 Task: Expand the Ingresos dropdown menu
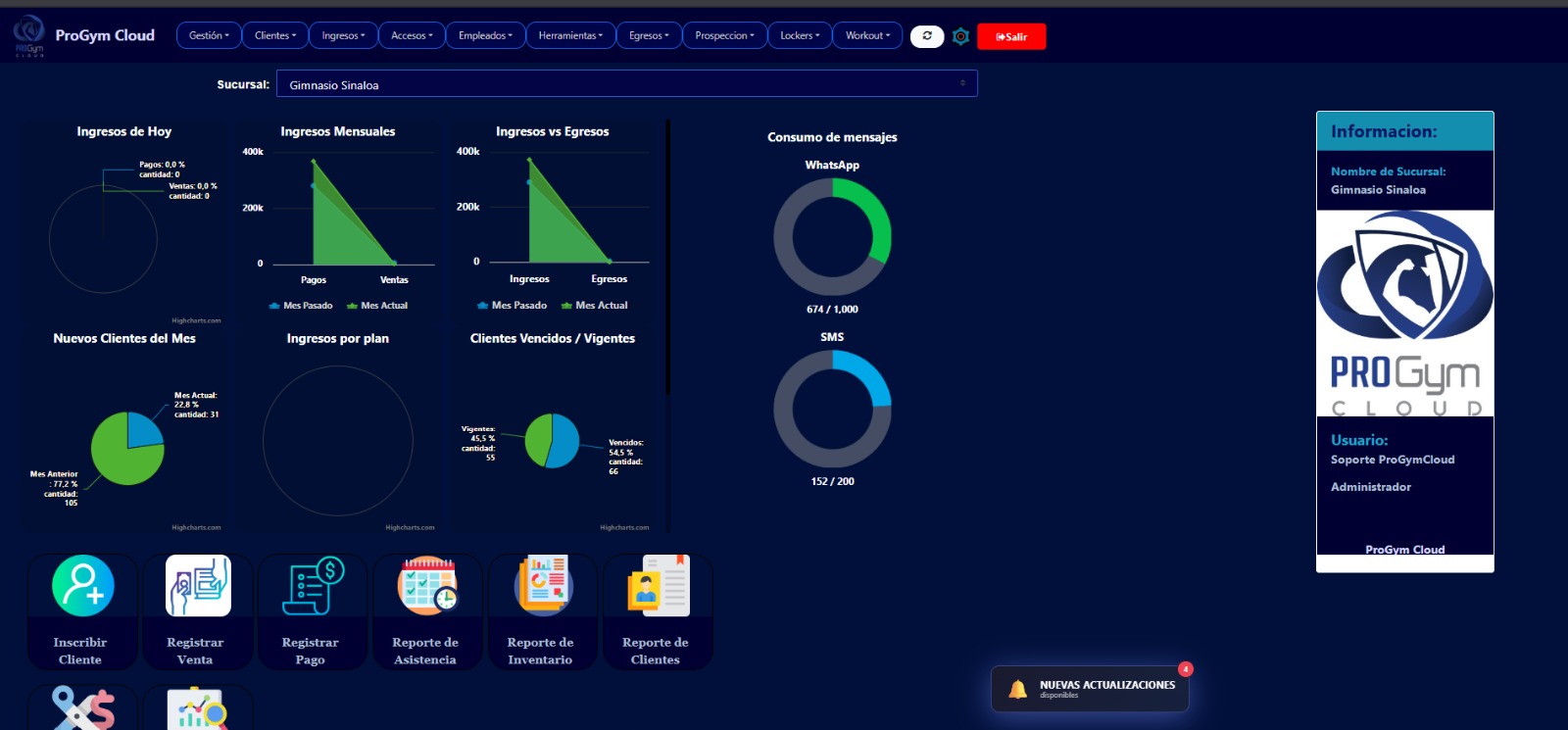[343, 35]
